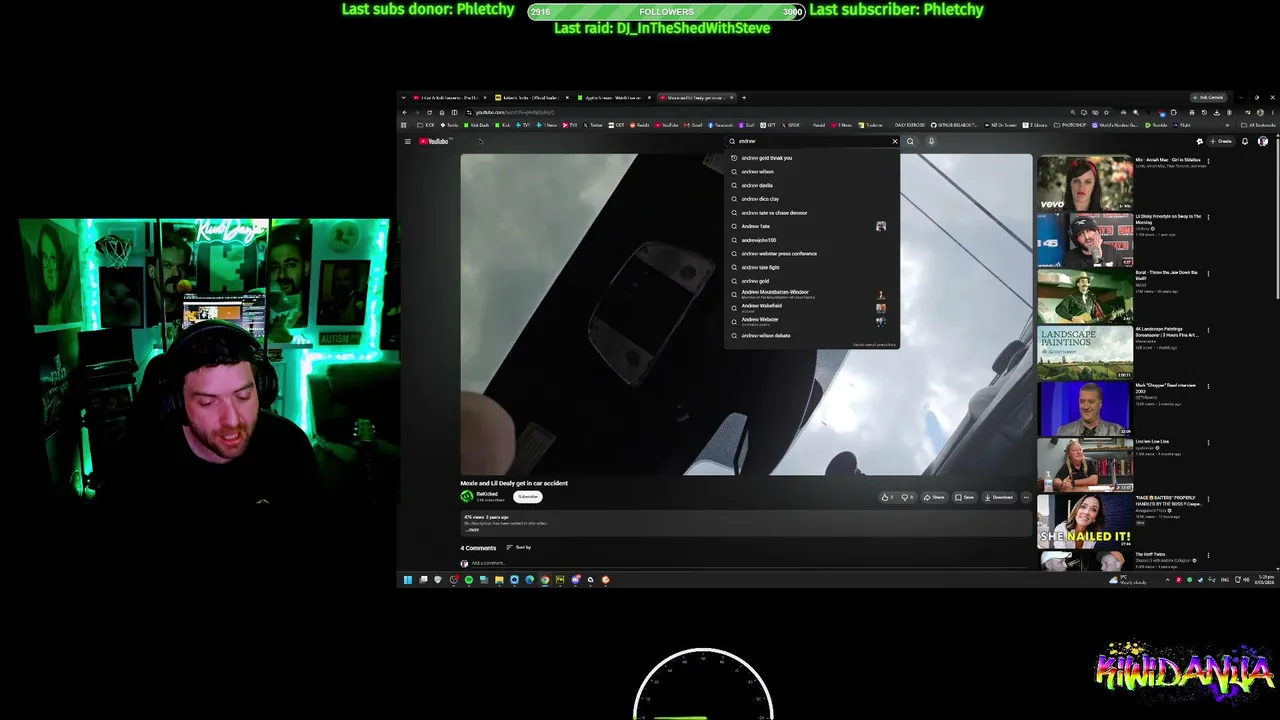The image size is (1280, 720).
Task: Show hidden system tray icons chevron
Action: pyautogui.click(x=1167, y=580)
